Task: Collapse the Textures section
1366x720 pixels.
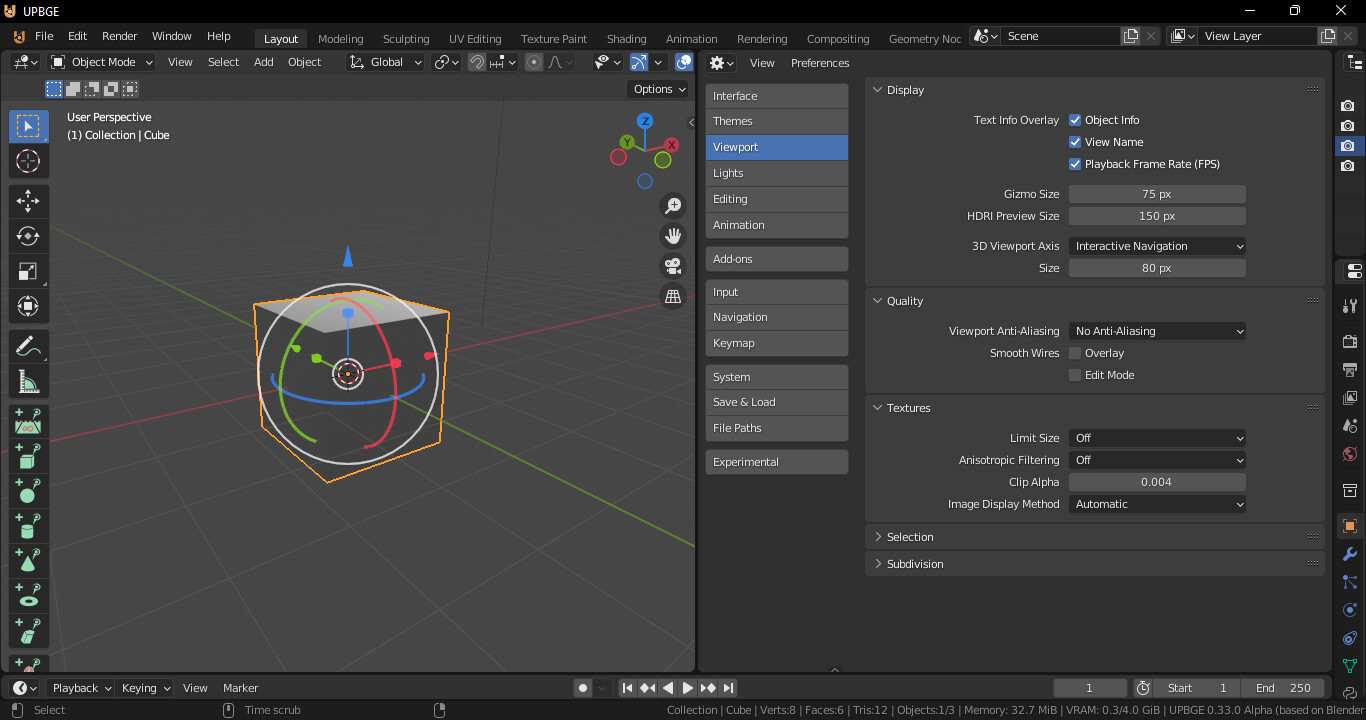Action: (x=901, y=407)
